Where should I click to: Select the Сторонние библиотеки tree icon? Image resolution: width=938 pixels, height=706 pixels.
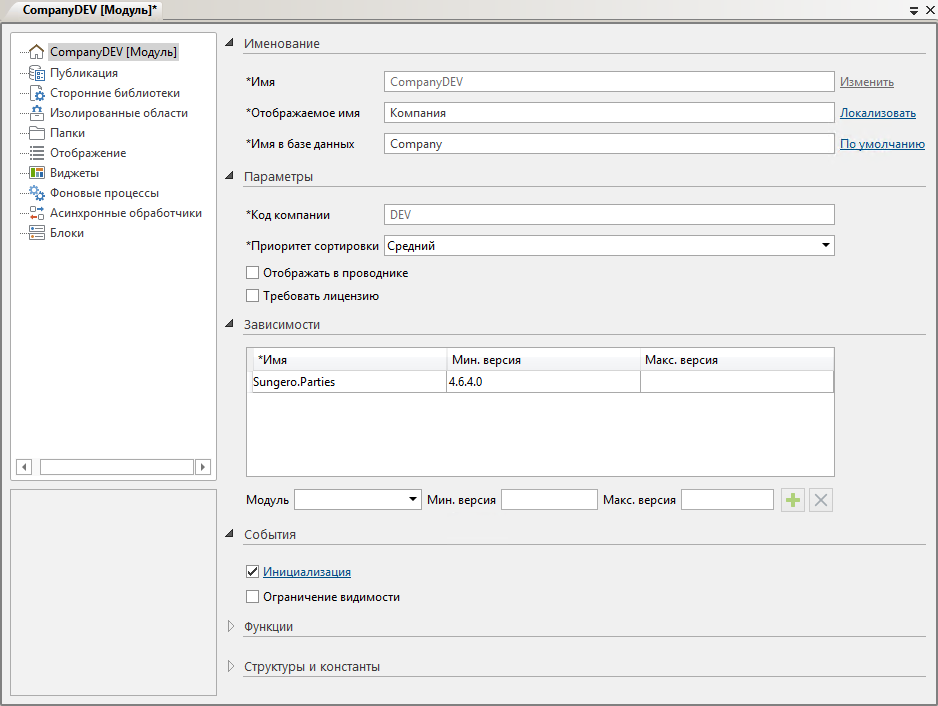(37, 93)
